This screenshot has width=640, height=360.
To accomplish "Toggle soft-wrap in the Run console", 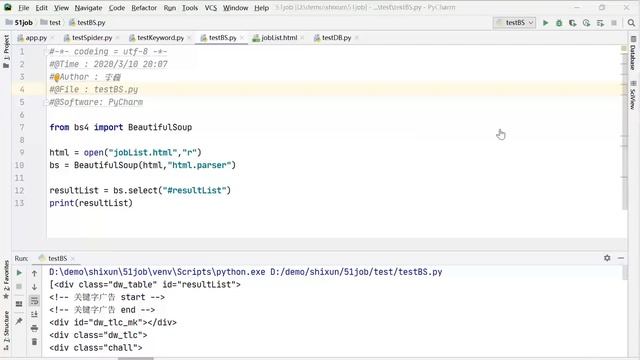I will (x=34, y=301).
